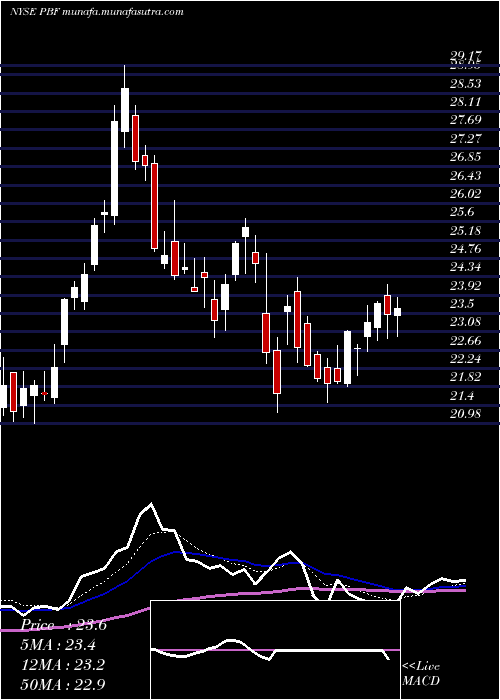Click the 12MA : 23.2 readout
Viewport: 500px width, 700px height.
pyautogui.click(x=63, y=665)
